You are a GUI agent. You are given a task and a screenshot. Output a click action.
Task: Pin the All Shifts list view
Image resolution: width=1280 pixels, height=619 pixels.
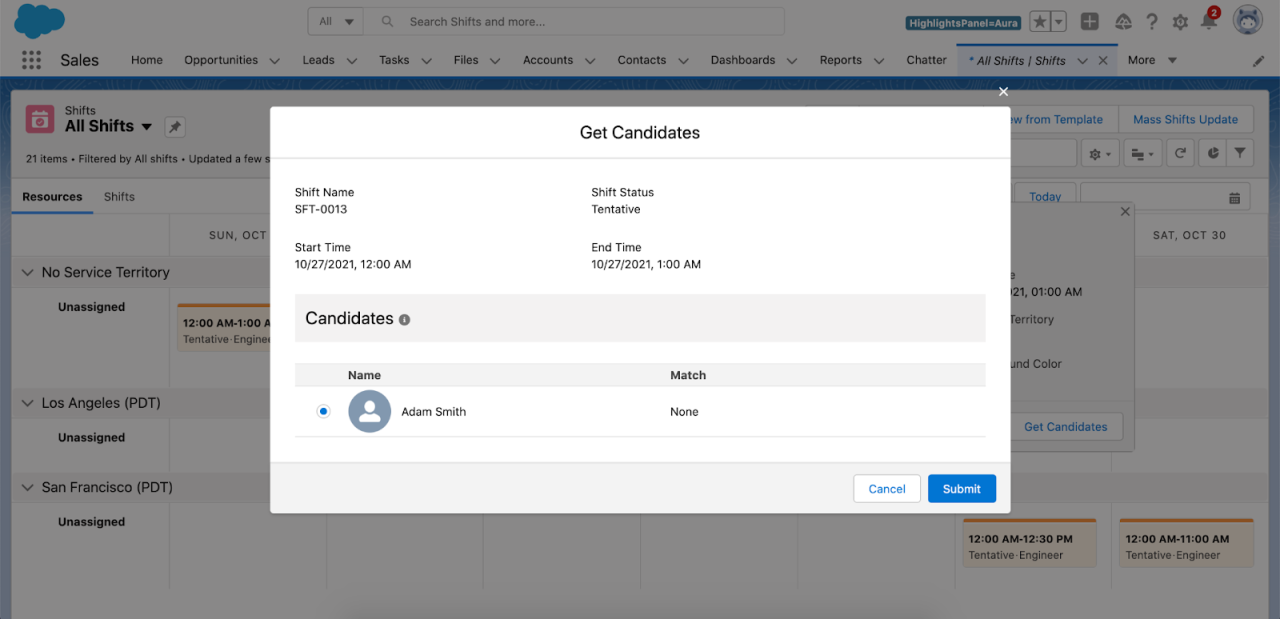tap(174, 127)
